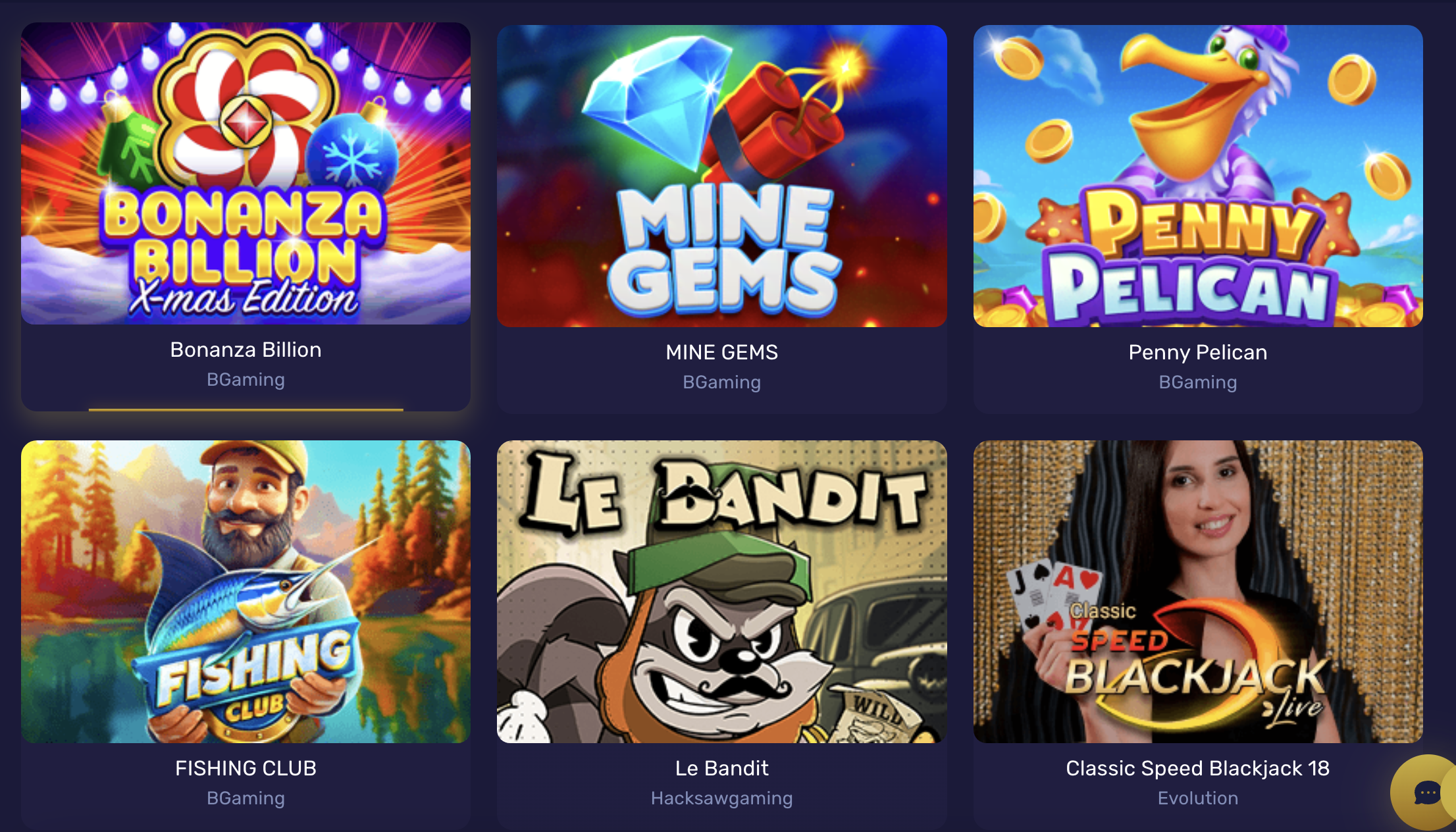Click the gold underline on Bonanza Billion card

click(246, 409)
